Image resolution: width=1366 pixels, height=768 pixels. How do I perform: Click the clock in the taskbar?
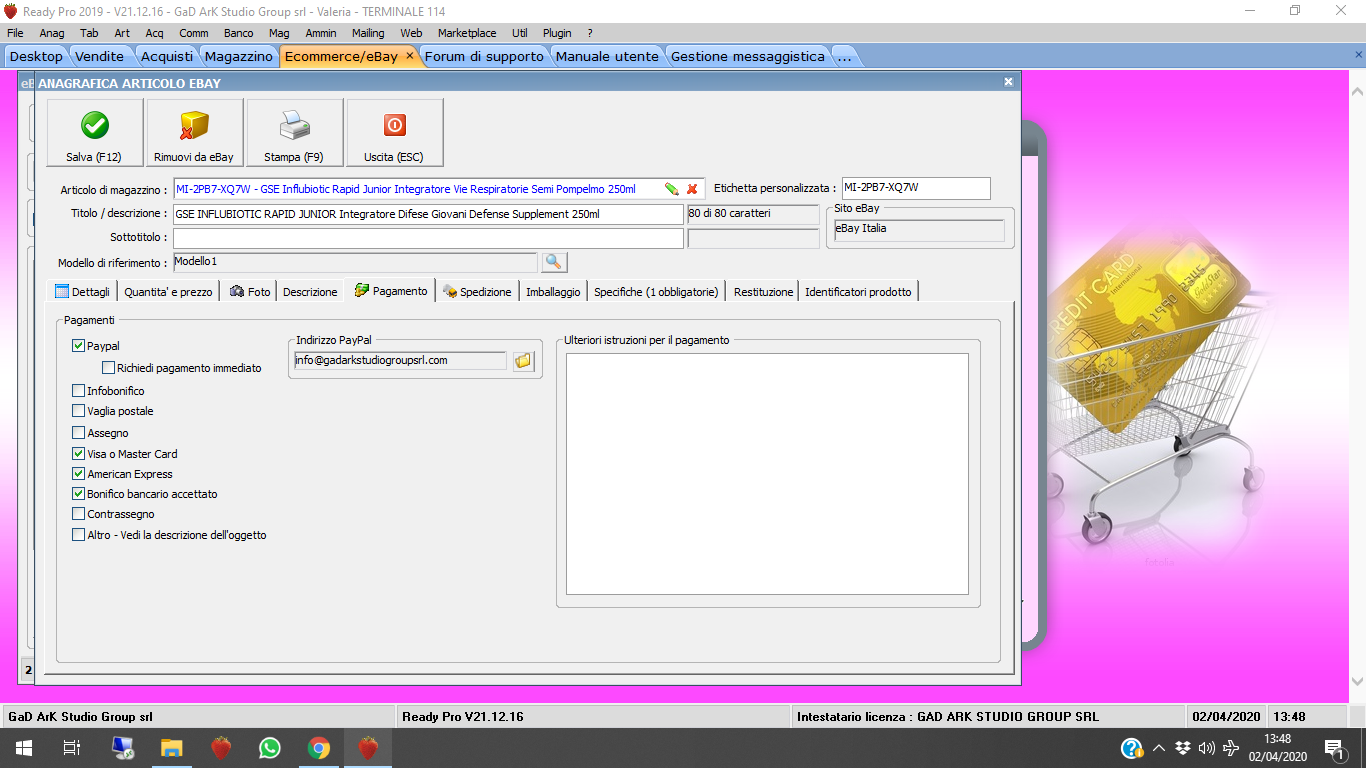(1277, 748)
